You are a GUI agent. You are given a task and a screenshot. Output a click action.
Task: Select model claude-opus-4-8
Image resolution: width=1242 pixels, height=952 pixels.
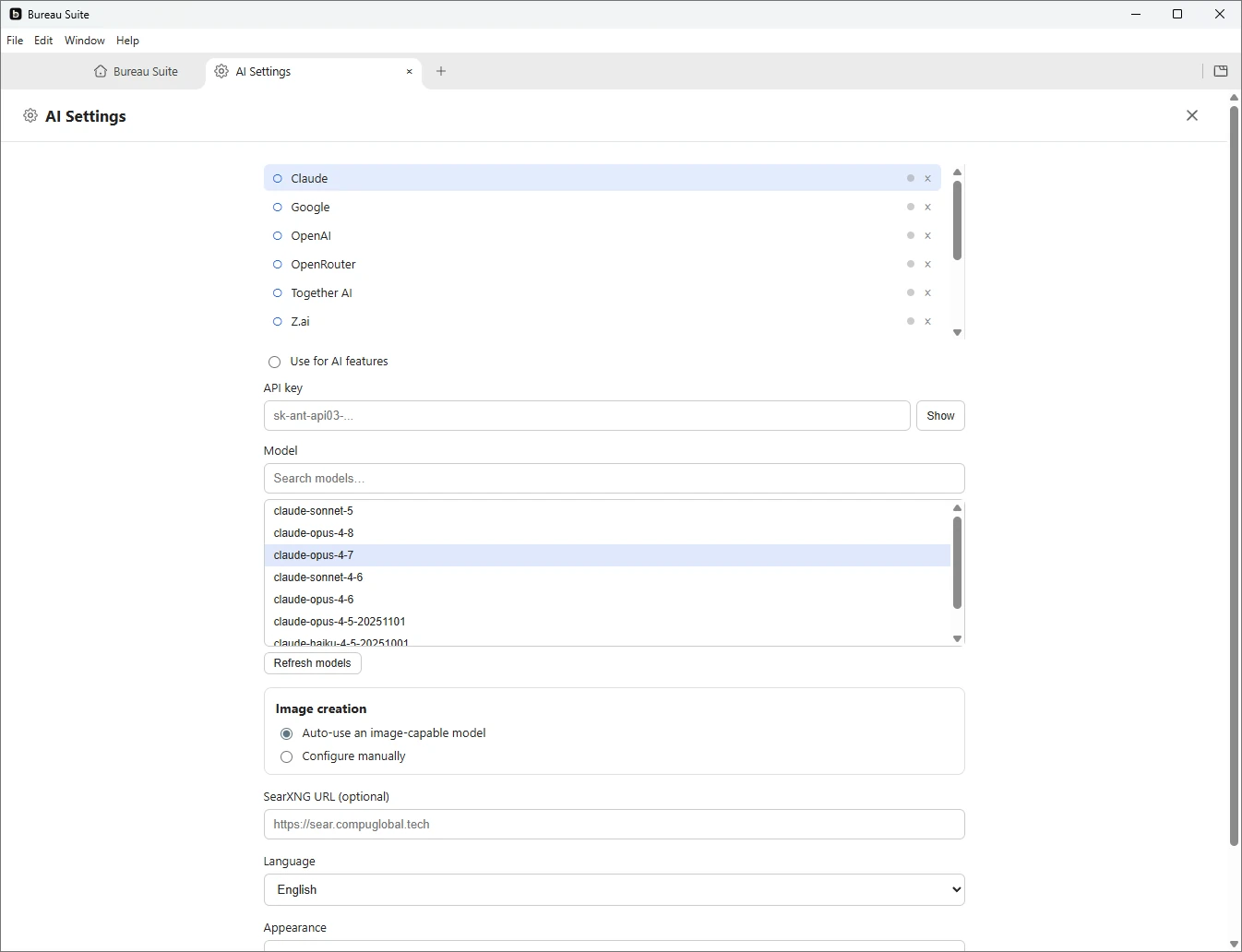[607, 533]
